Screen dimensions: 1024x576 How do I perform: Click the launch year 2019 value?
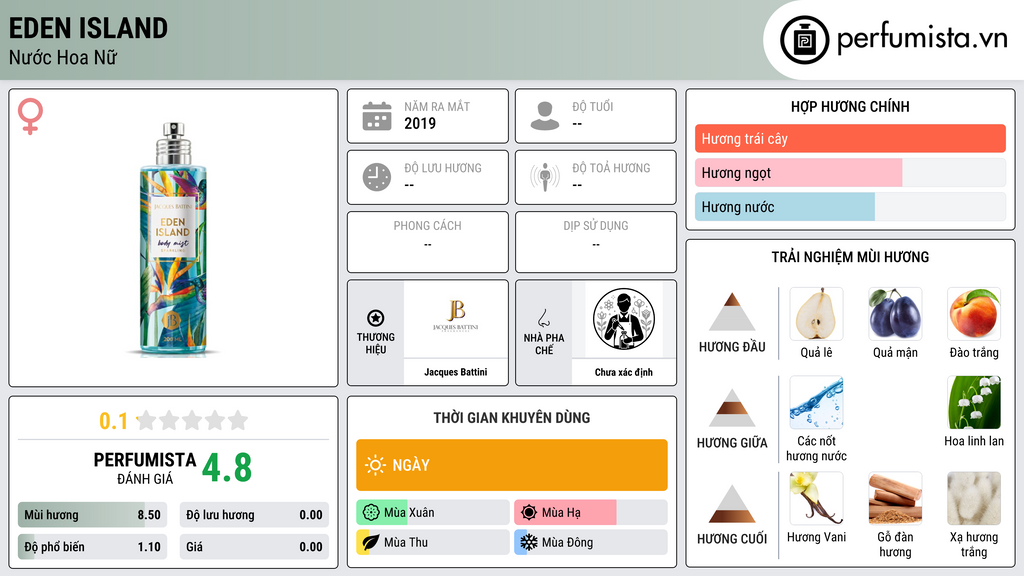point(420,123)
